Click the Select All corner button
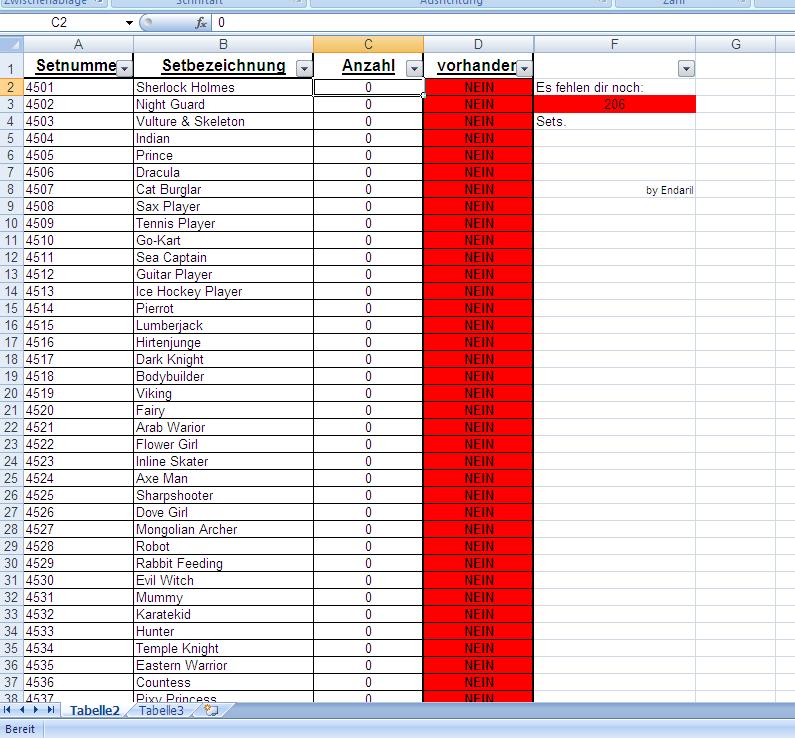 coord(11,44)
